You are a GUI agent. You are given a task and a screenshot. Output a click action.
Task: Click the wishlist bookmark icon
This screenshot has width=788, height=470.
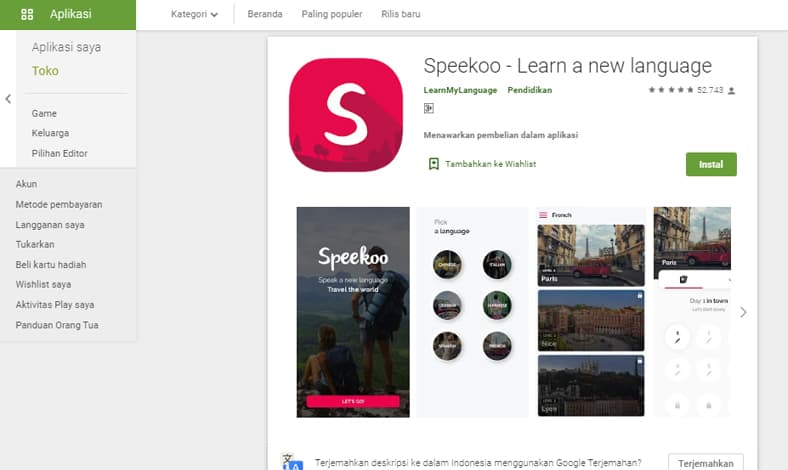point(434,164)
